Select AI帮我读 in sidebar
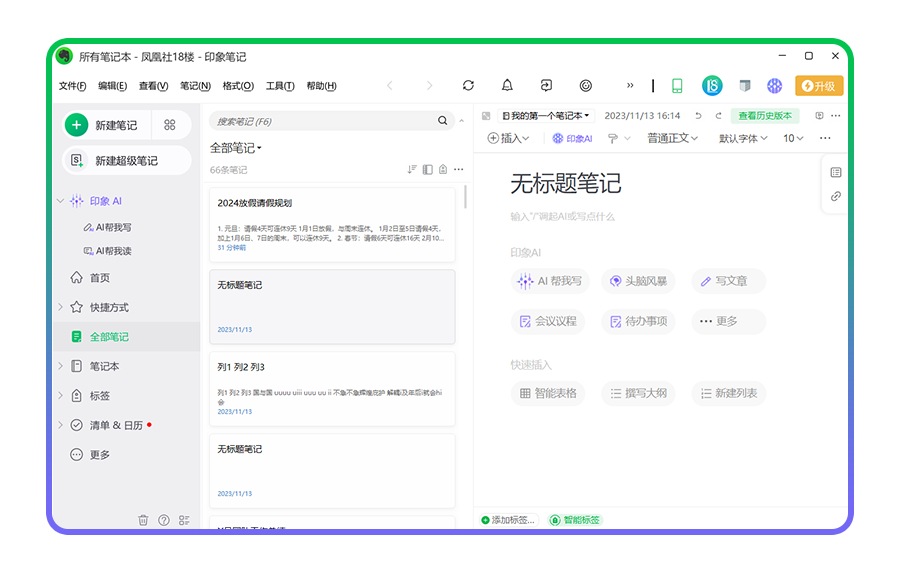The image size is (900, 572). 107,251
